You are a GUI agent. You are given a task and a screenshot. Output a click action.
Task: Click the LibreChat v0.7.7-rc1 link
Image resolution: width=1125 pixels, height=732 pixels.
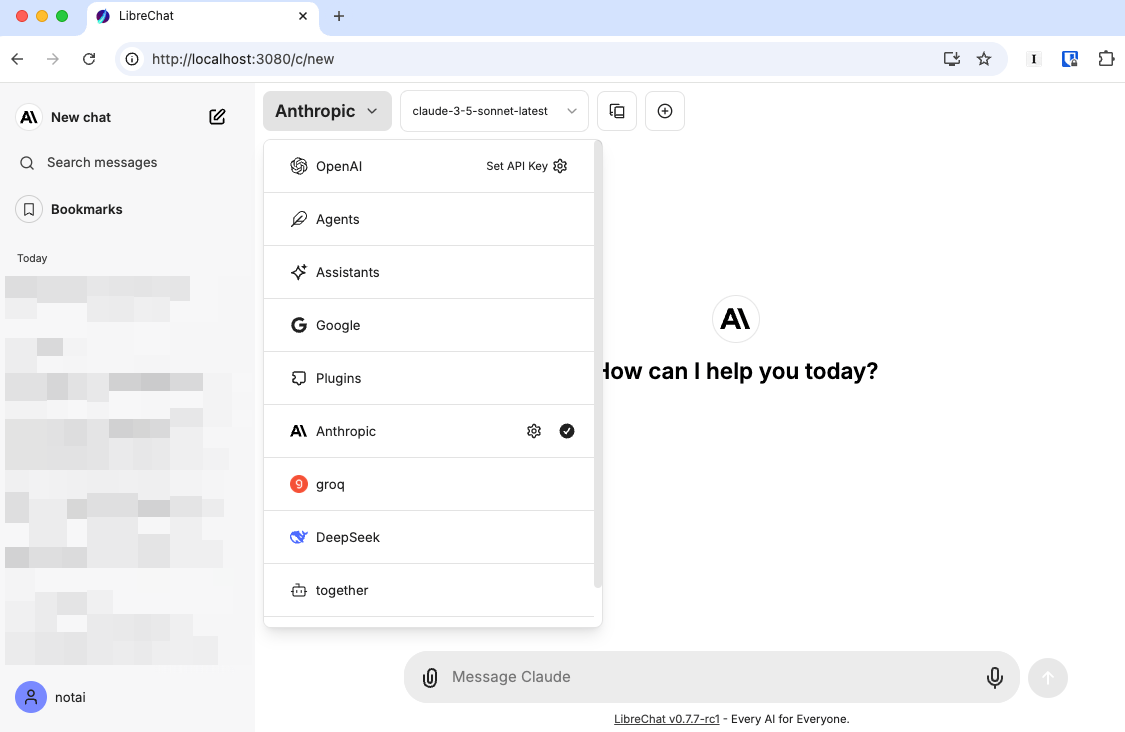click(x=666, y=719)
